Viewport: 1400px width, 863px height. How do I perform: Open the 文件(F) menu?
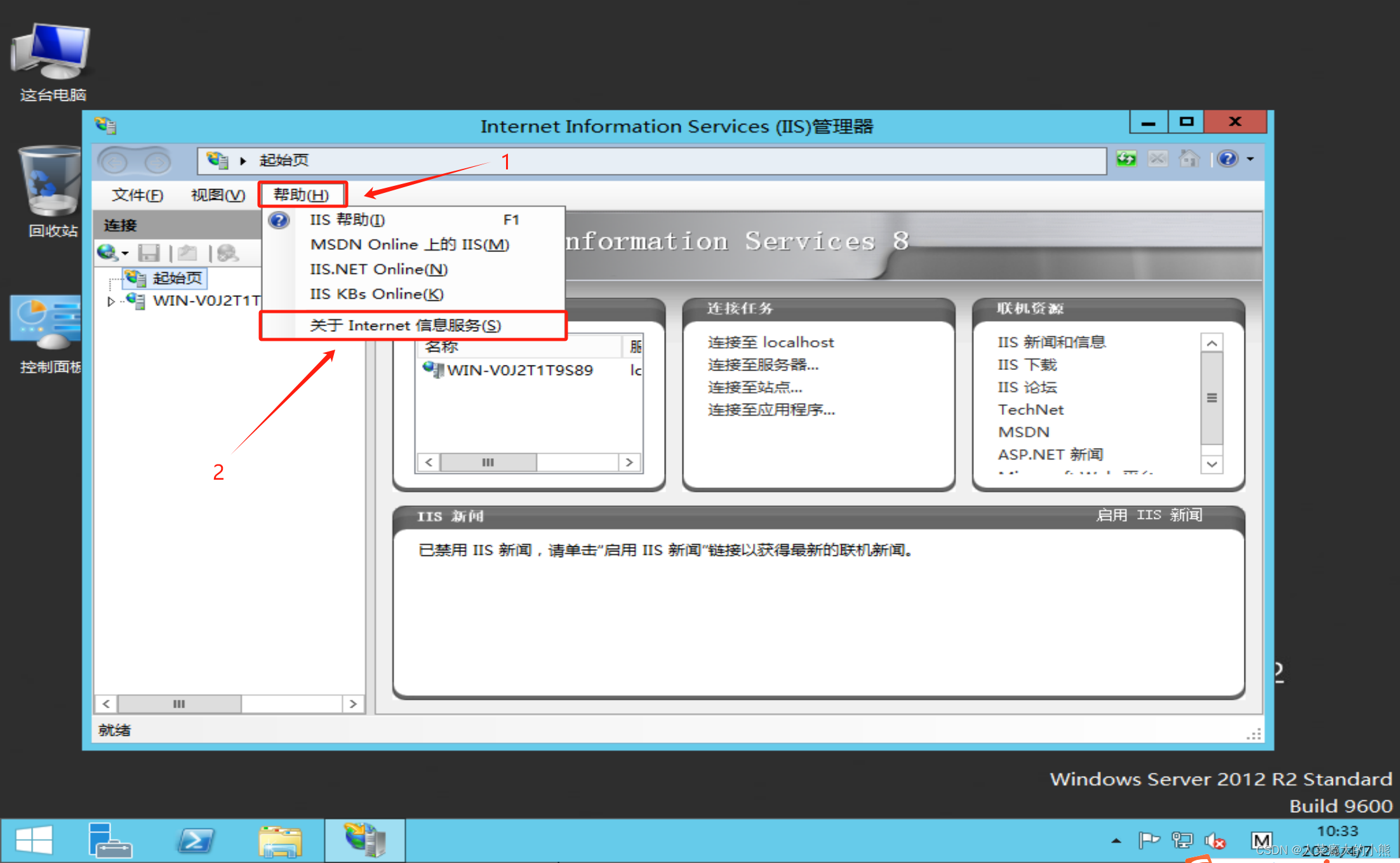(x=137, y=195)
